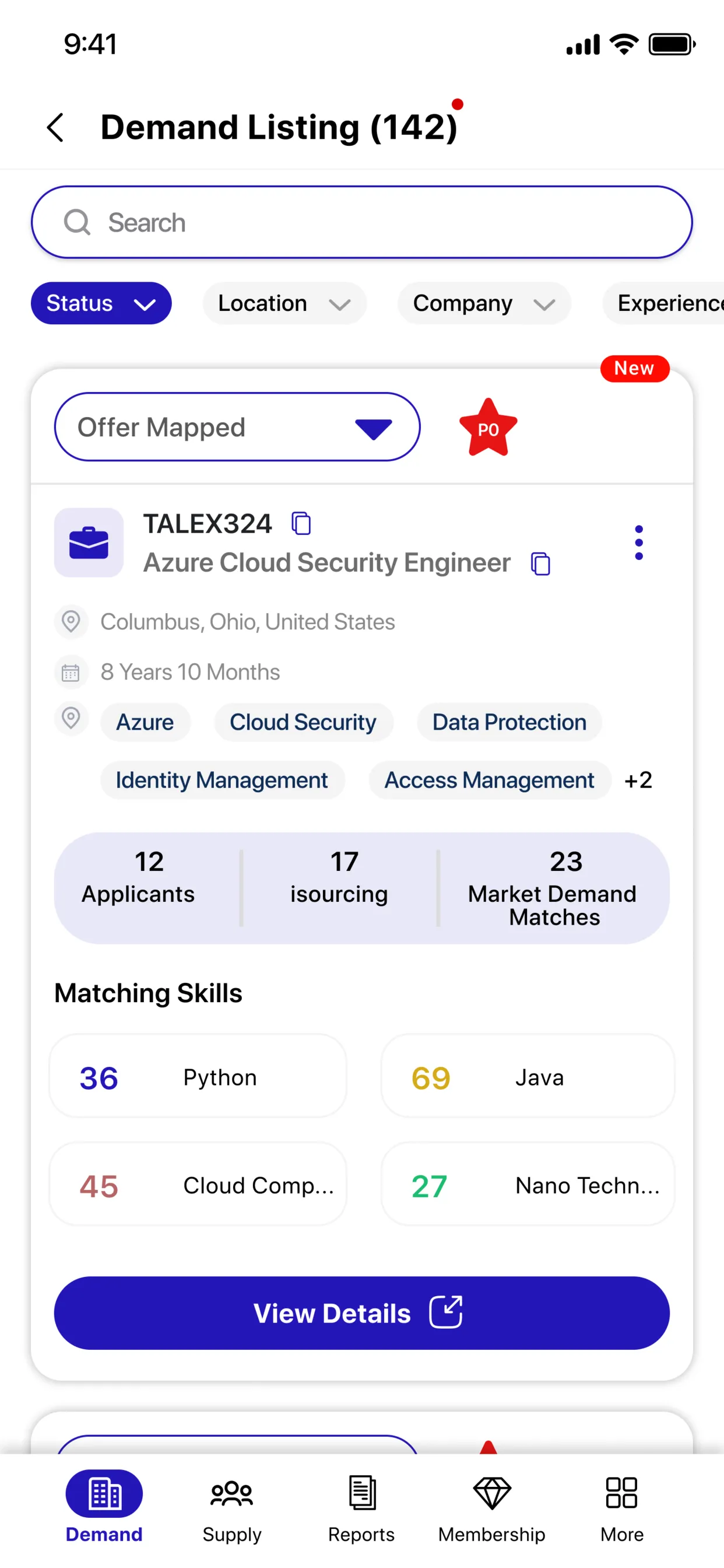
Task: Open the 23 Market Demand Matches
Action: coord(553,888)
